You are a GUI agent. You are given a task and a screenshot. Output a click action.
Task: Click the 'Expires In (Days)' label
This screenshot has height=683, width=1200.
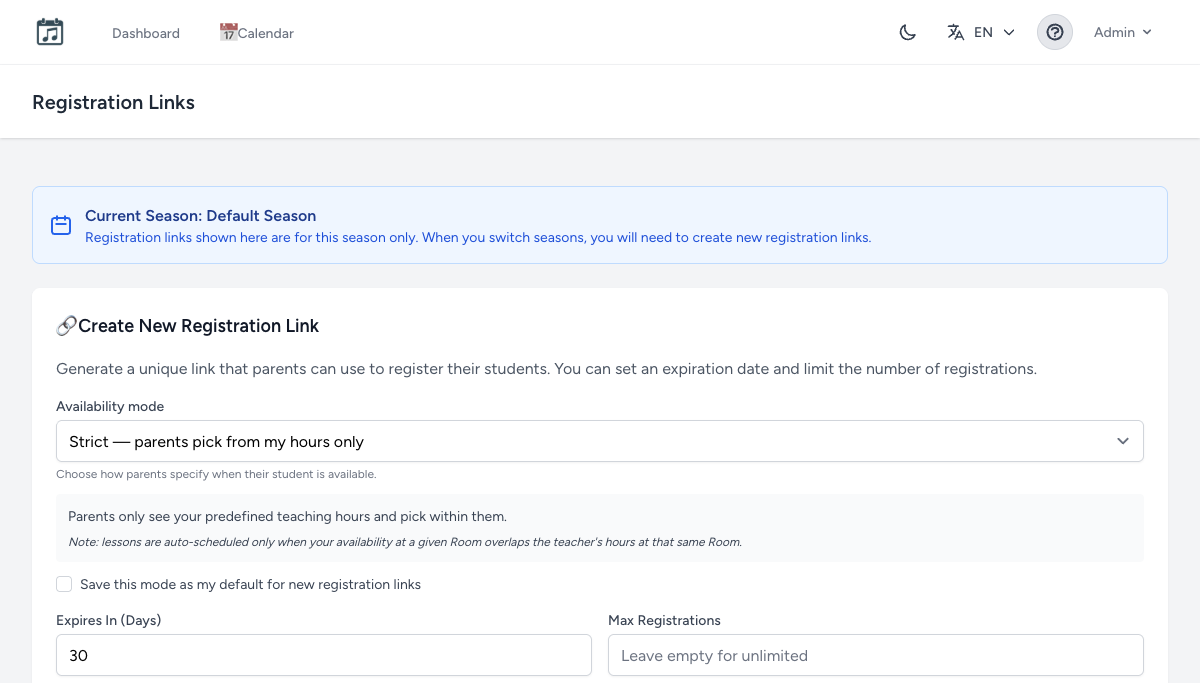coord(109,620)
